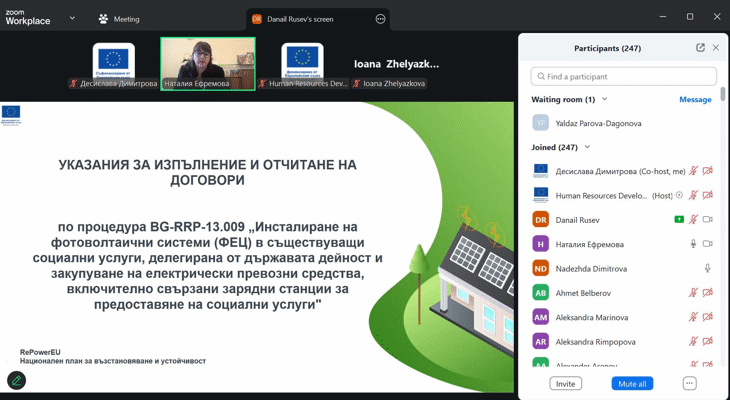Click Message link for waiting room
730x400 pixels.
[695, 99]
